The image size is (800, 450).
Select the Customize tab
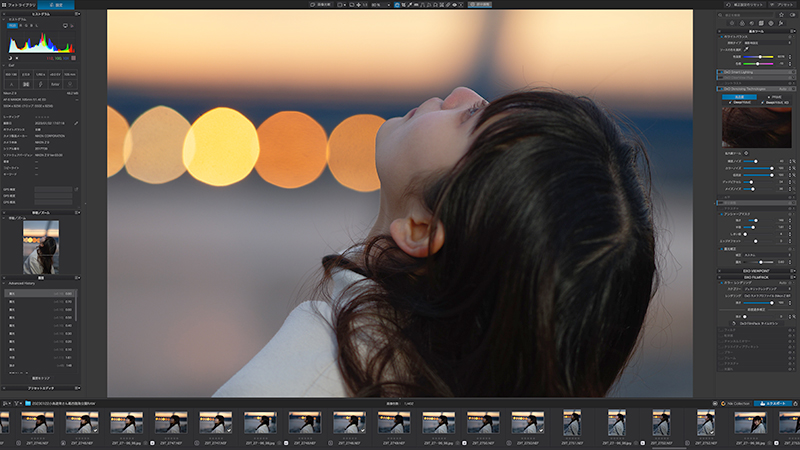(56, 5)
